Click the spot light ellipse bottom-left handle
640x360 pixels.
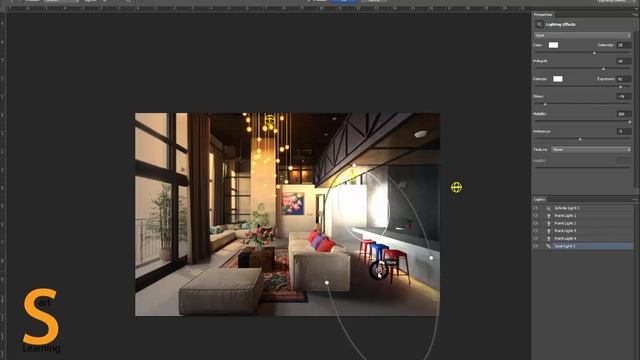click(x=327, y=282)
